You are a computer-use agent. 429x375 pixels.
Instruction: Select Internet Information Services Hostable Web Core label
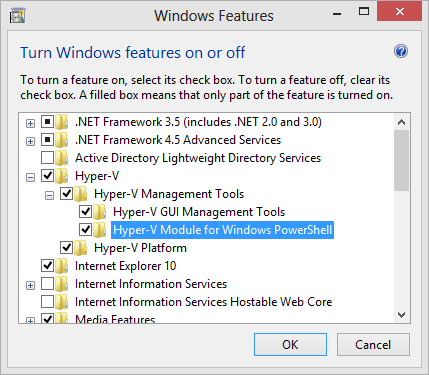tap(204, 302)
